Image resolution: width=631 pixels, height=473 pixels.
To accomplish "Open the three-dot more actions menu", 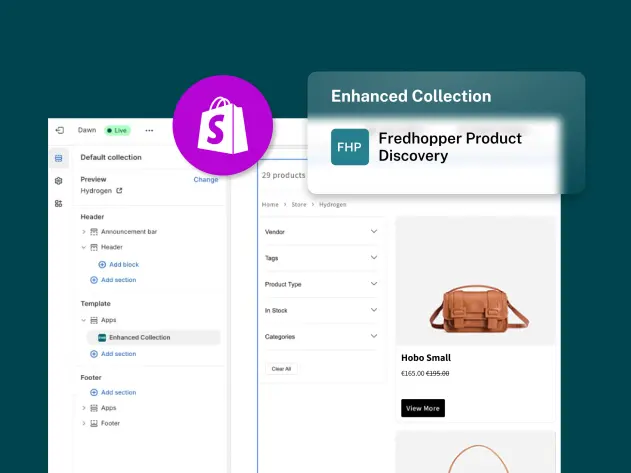I will [149, 130].
